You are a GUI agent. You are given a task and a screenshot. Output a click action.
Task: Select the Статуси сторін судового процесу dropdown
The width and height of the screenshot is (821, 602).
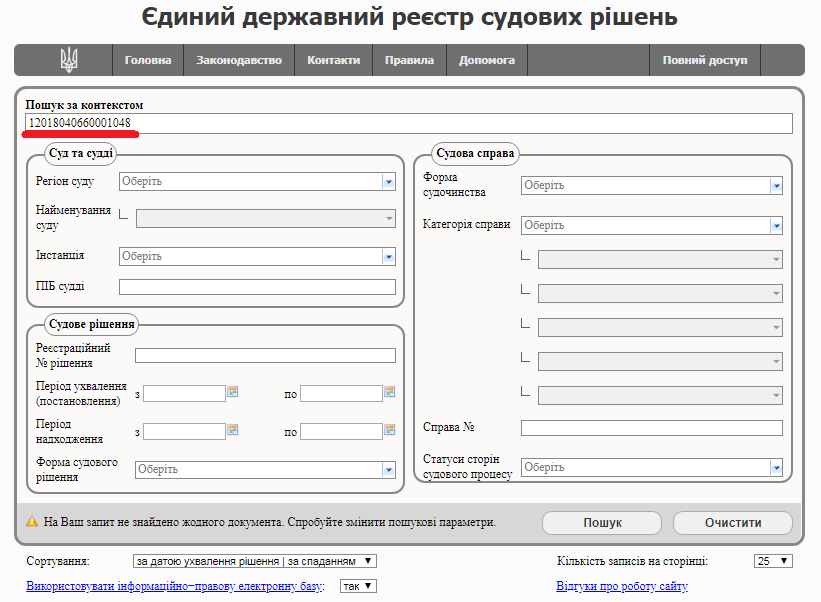coord(651,467)
